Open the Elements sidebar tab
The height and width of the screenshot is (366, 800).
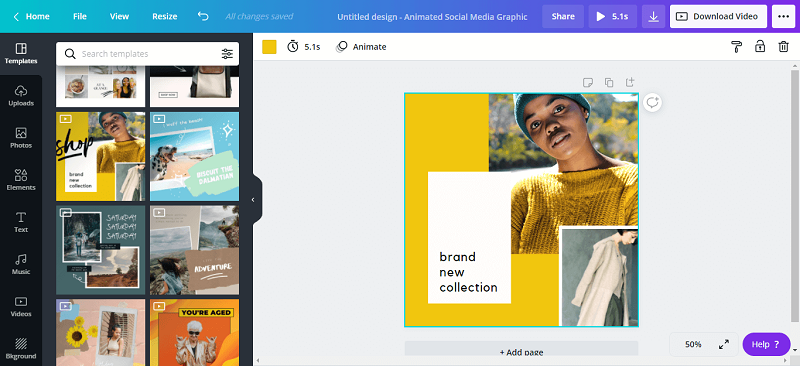(21, 180)
